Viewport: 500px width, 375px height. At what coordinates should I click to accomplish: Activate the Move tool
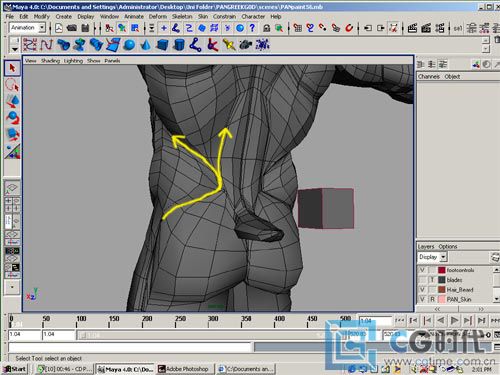pos(12,101)
